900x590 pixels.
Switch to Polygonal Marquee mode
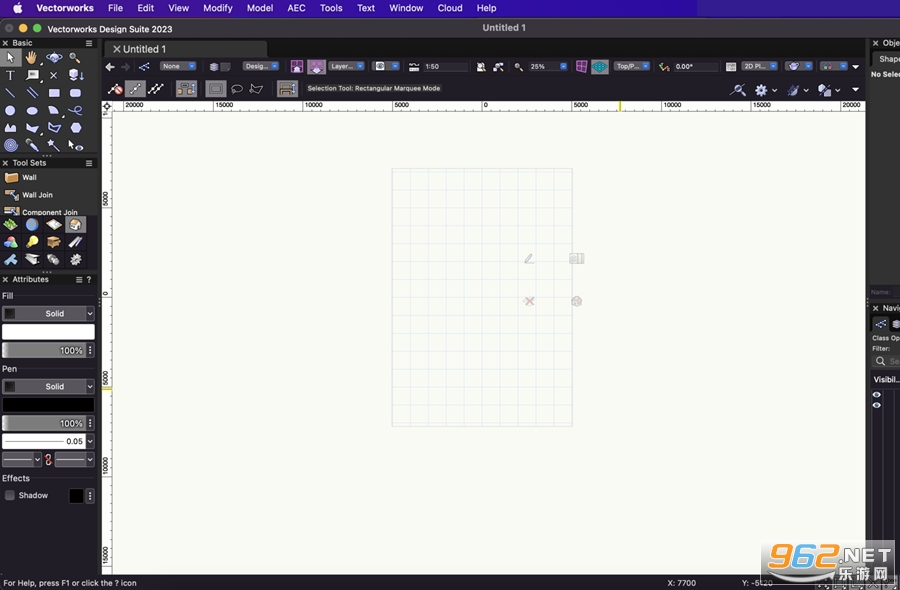point(257,88)
